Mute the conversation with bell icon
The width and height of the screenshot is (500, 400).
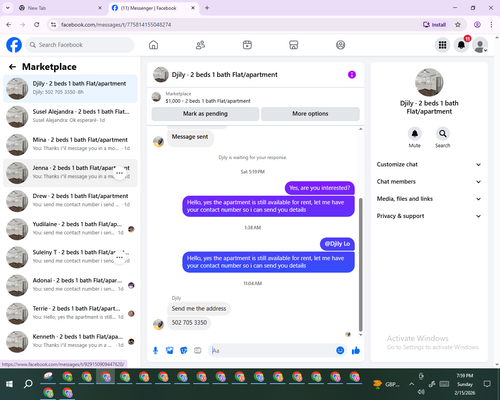pos(415,134)
